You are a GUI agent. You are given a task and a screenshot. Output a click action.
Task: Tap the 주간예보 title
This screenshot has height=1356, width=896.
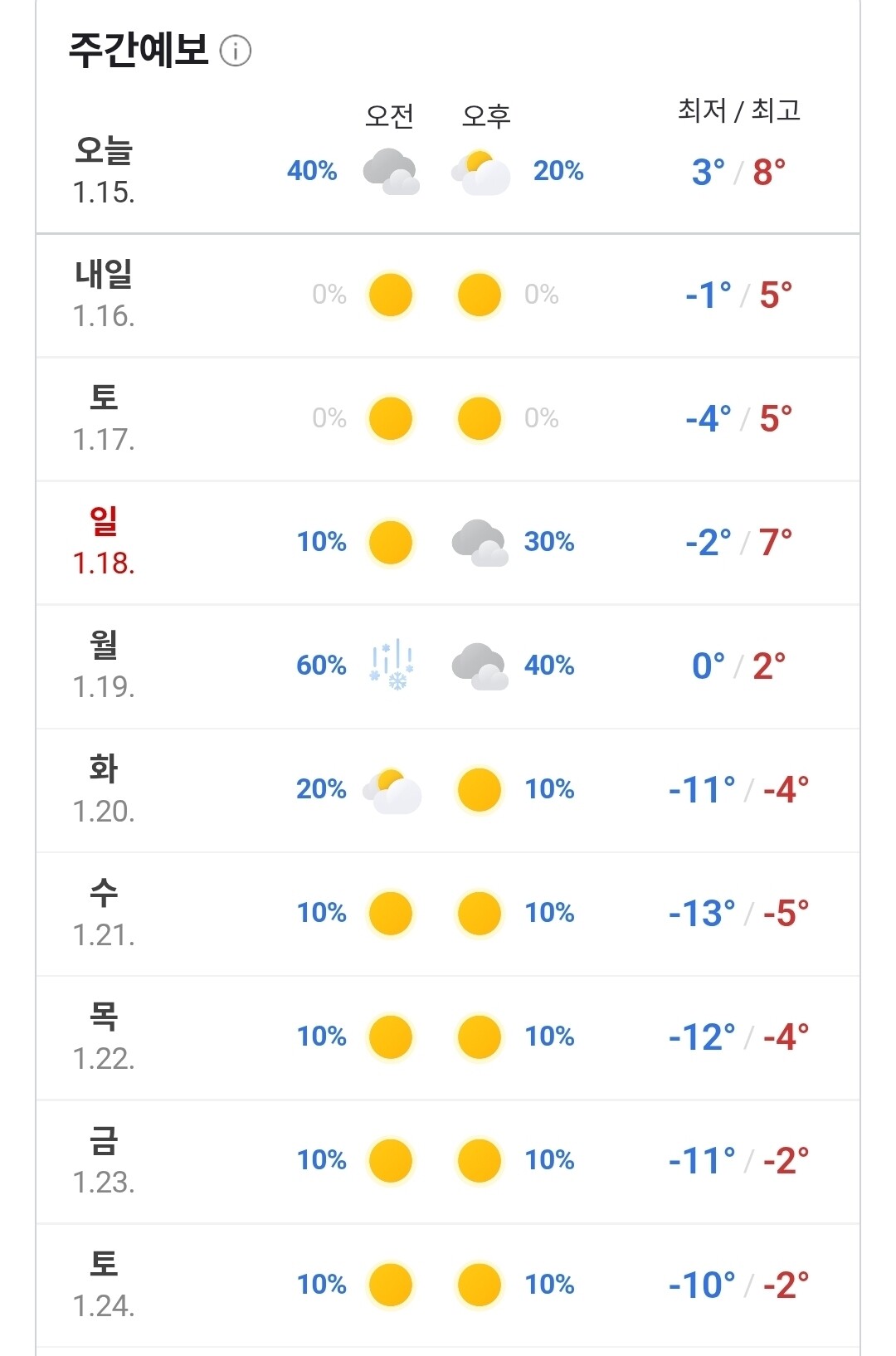[x=138, y=50]
